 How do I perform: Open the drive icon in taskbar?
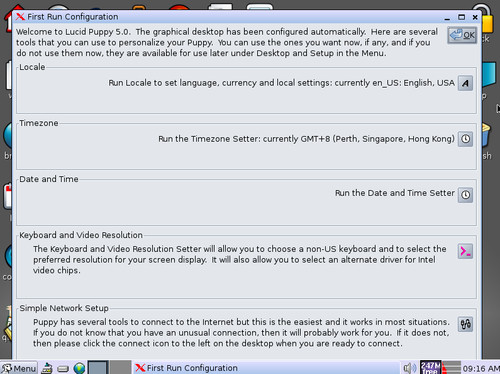pos(63,369)
